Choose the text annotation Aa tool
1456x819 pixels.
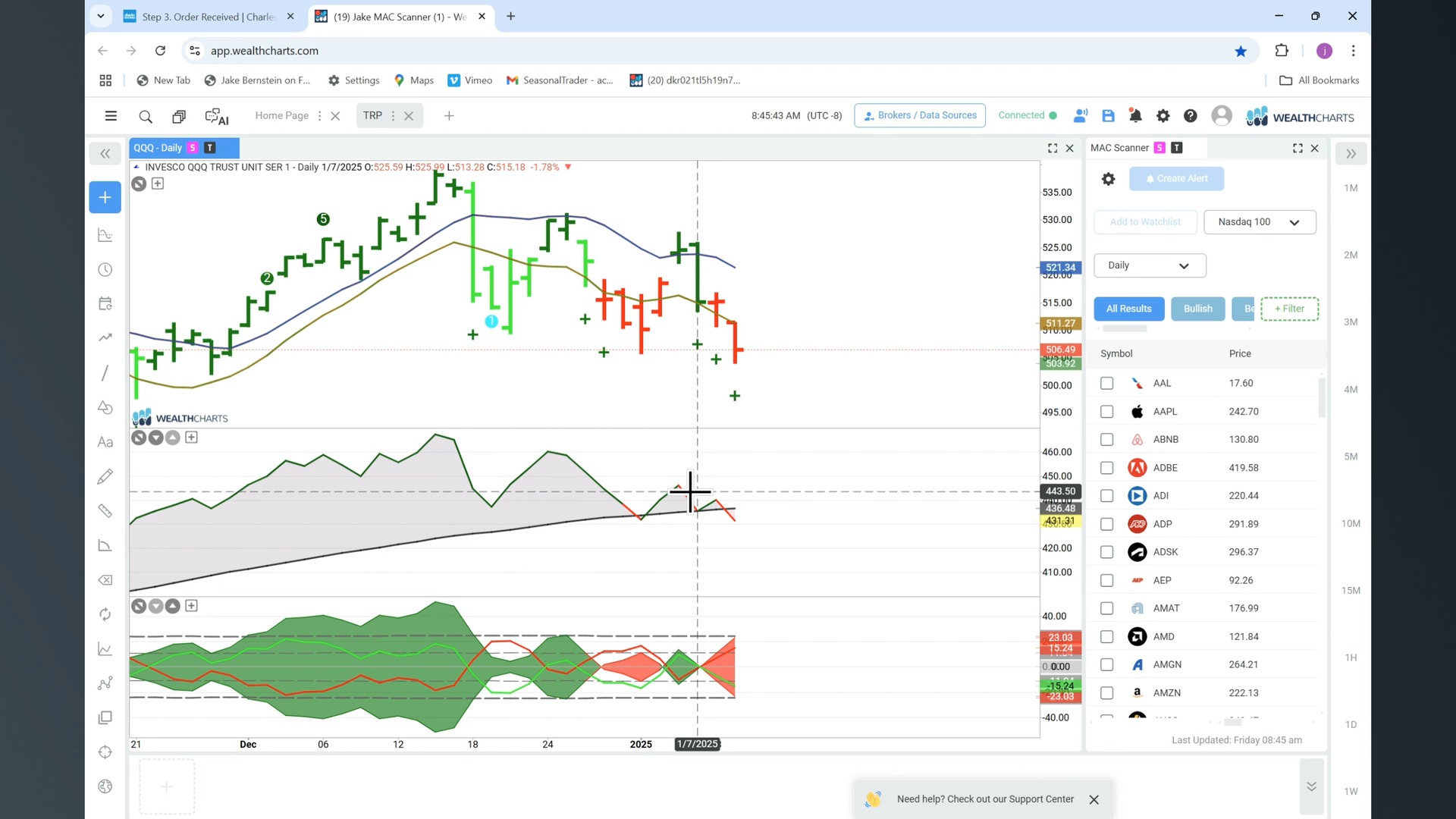(105, 442)
